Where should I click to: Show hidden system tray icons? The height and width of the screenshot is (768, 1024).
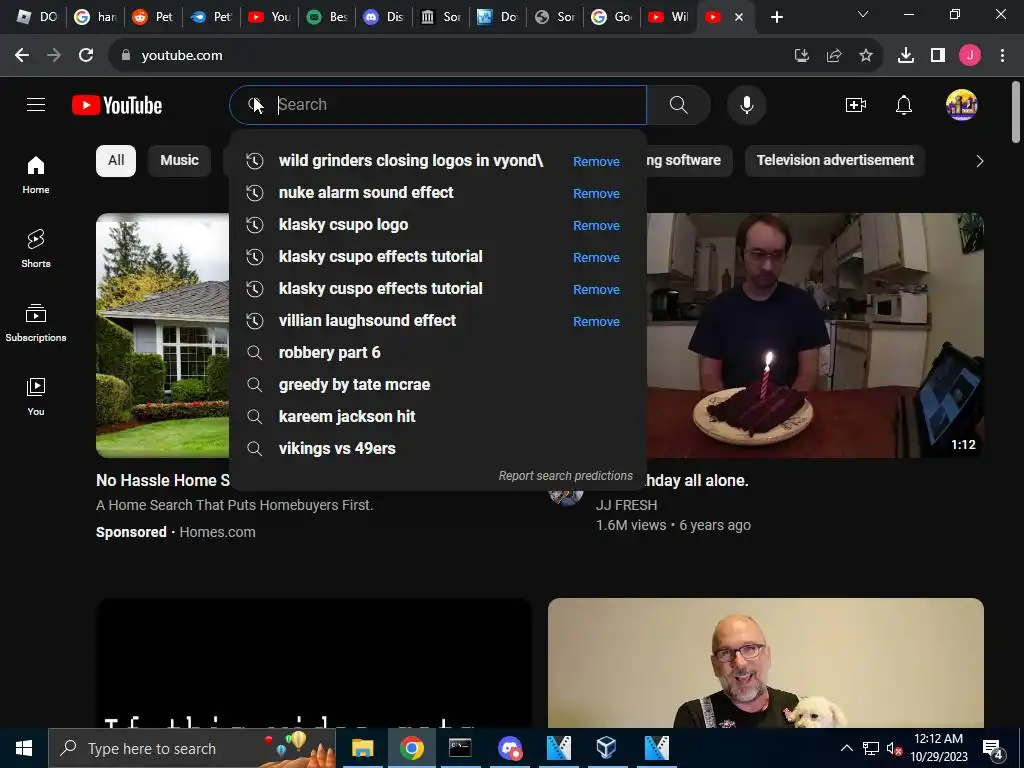coord(846,748)
